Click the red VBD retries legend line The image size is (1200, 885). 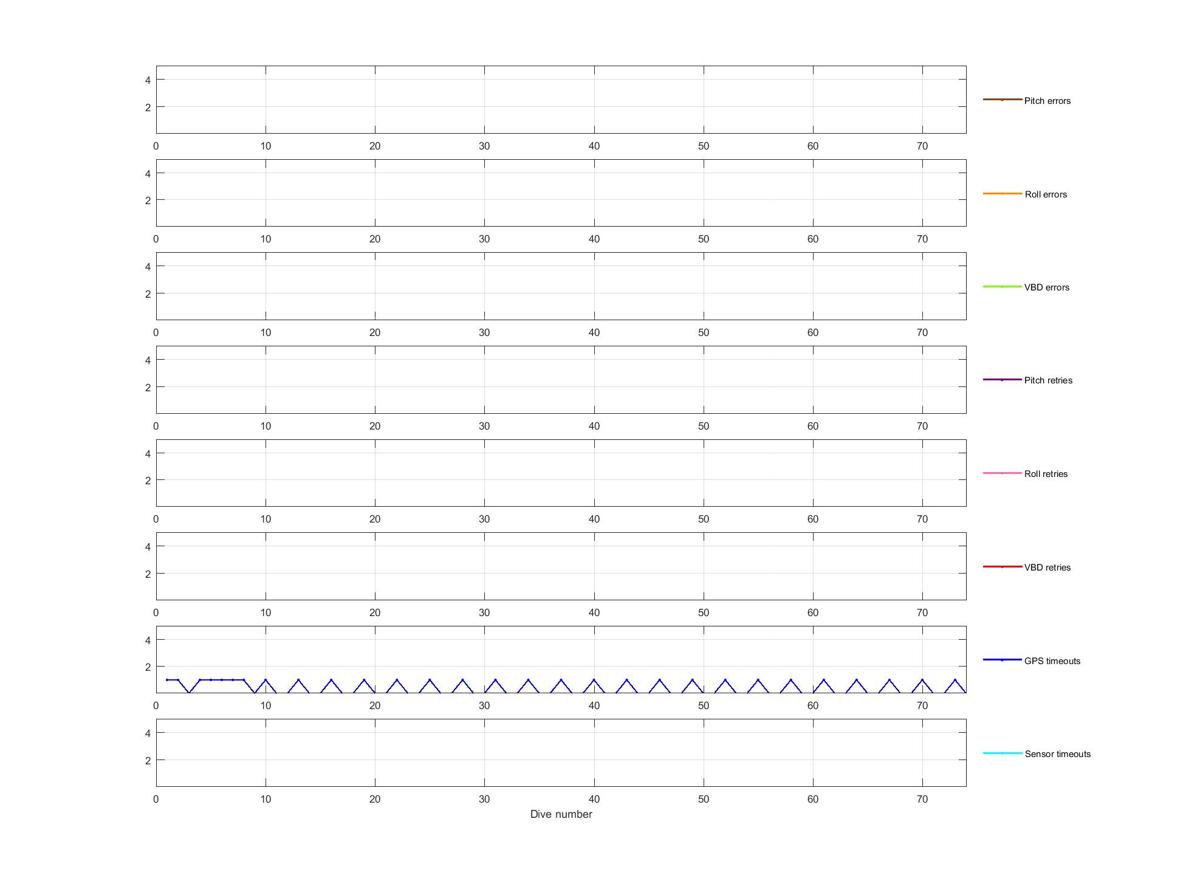click(x=1002, y=567)
